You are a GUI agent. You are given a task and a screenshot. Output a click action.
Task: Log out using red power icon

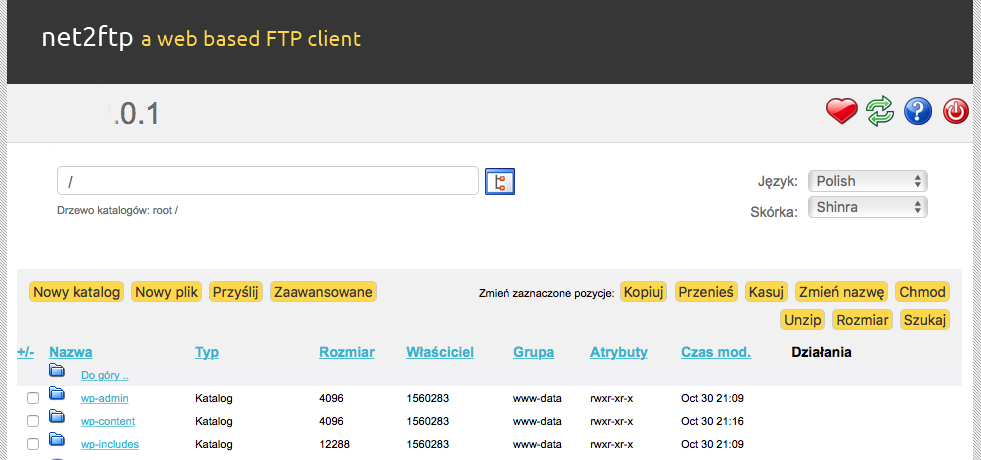pyautogui.click(x=955, y=112)
